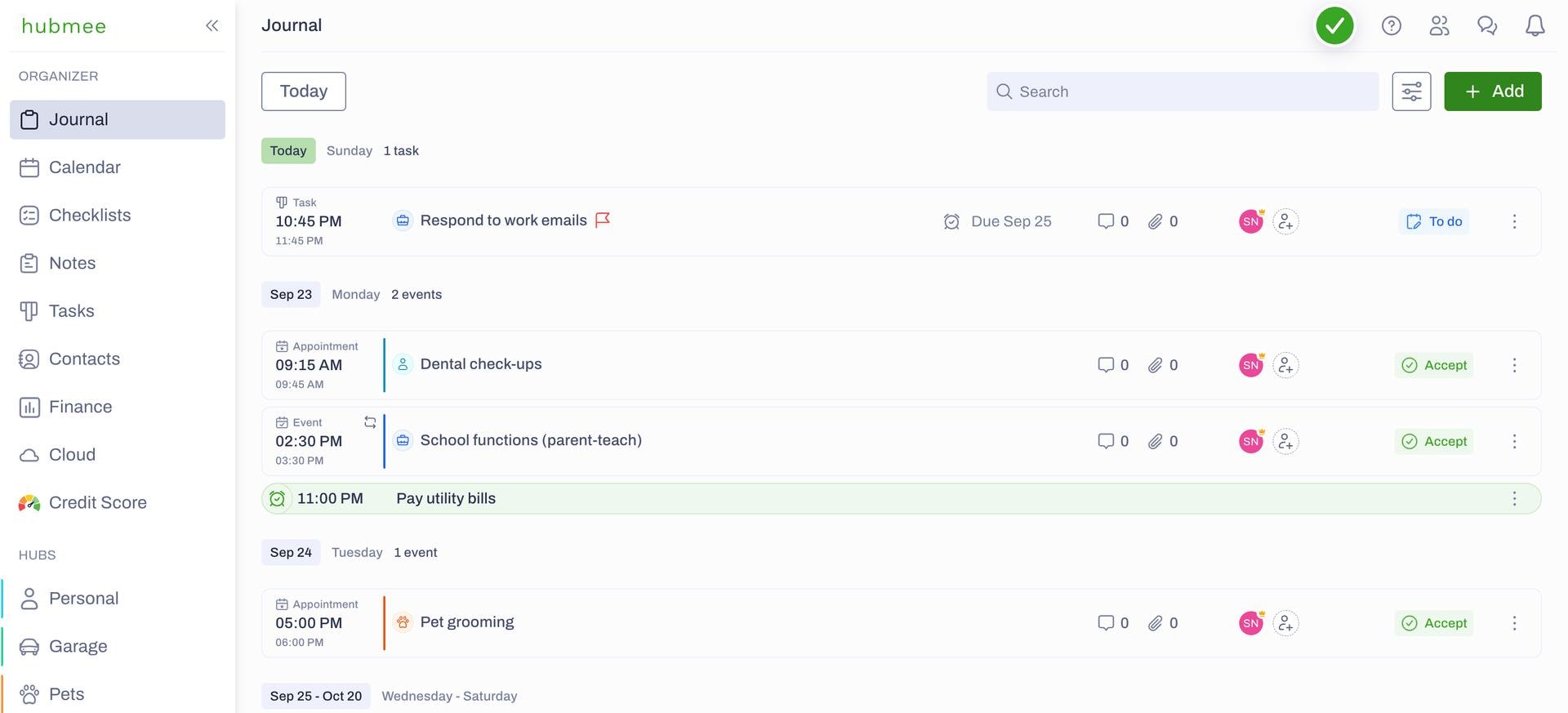Click the Today button

[304, 91]
